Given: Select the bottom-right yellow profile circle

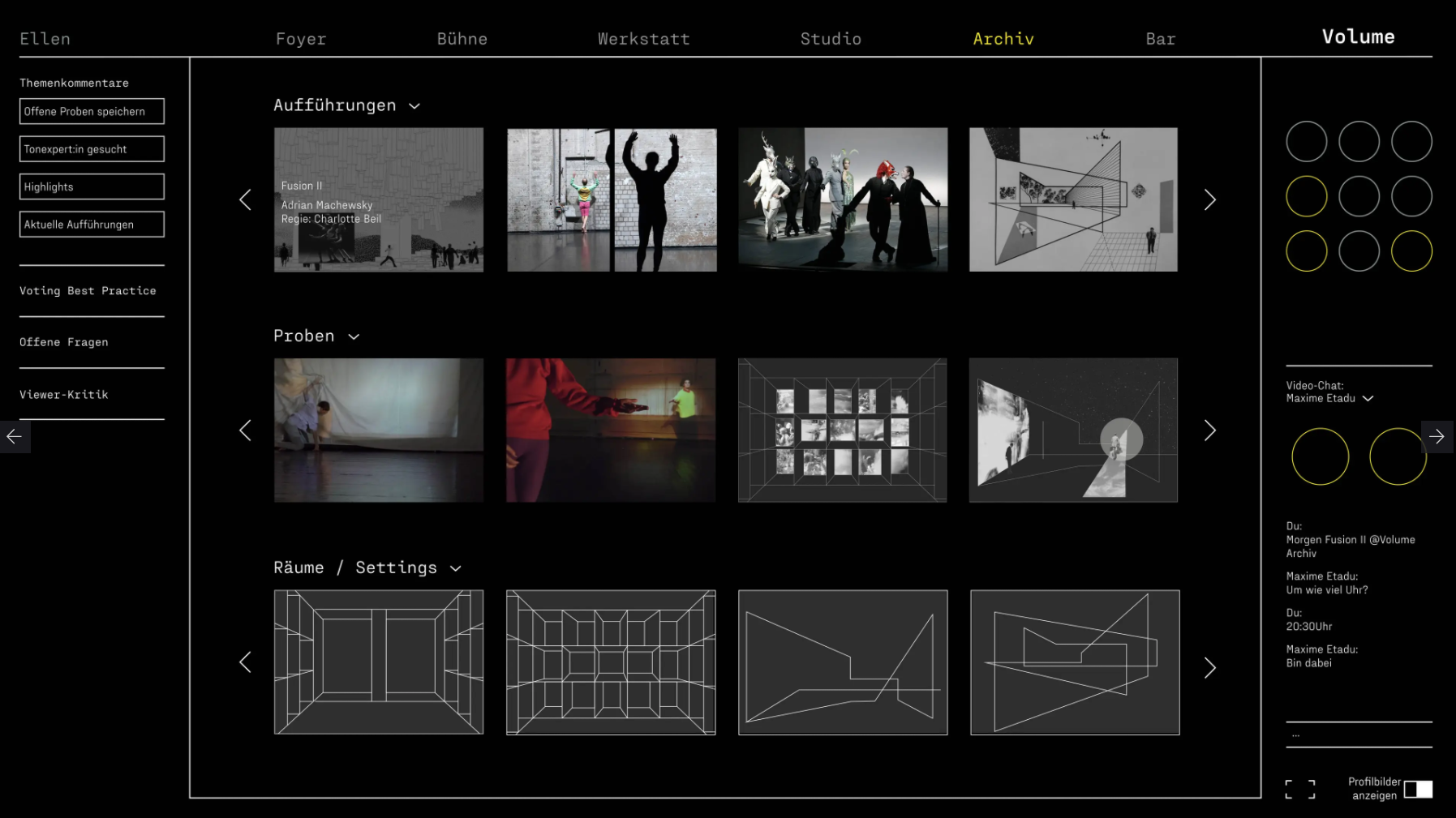Looking at the screenshot, I should point(1411,251).
